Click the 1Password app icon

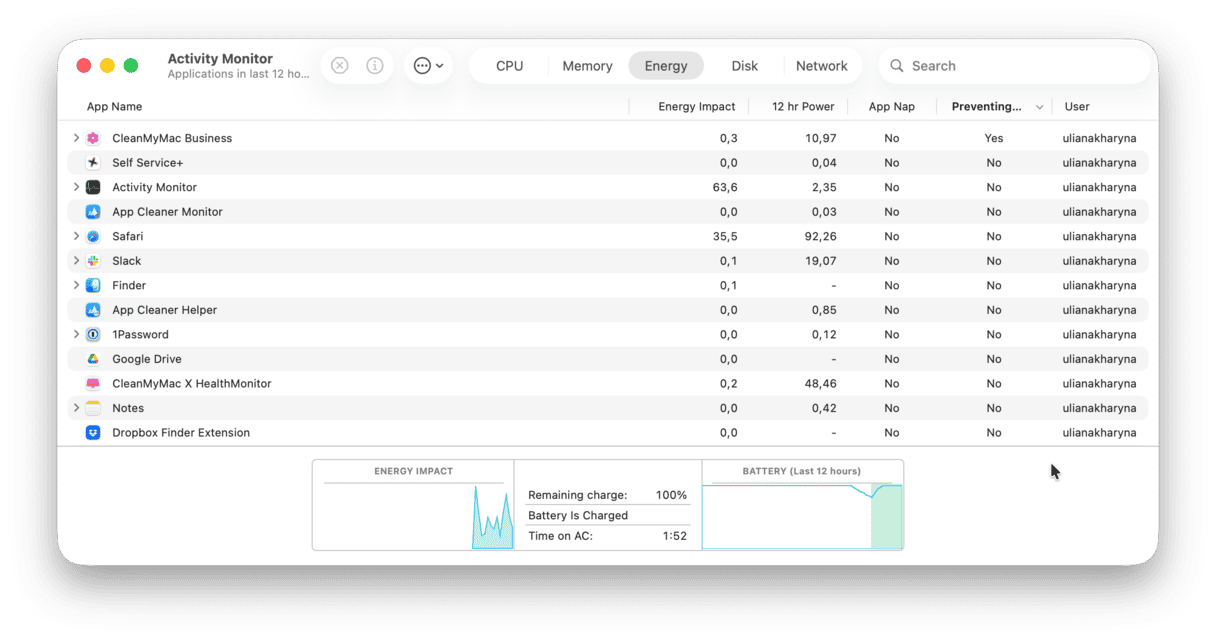tap(93, 335)
